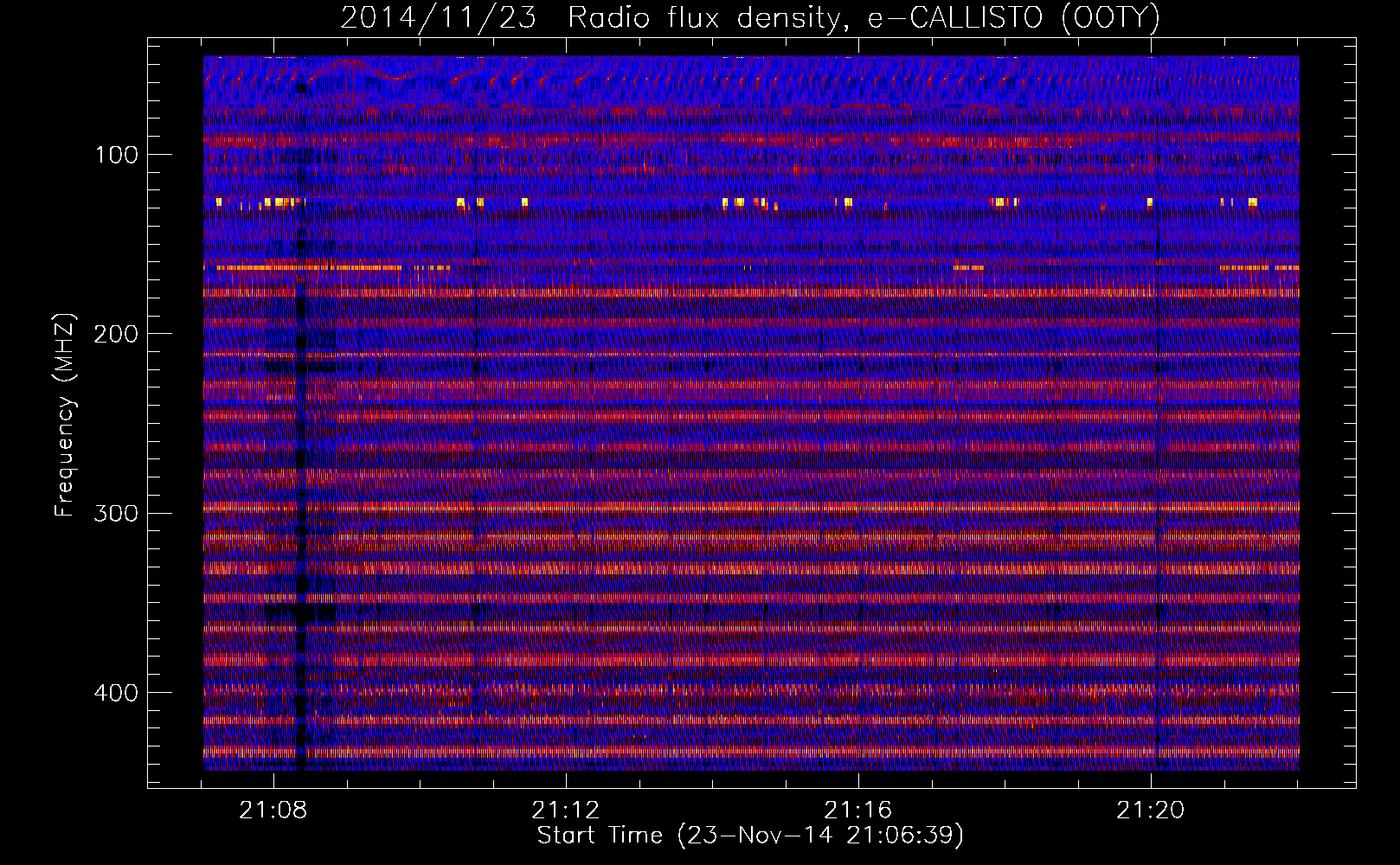The width and height of the screenshot is (1400, 865).
Task: Click the 400 frequency tick label
Action: (x=116, y=693)
